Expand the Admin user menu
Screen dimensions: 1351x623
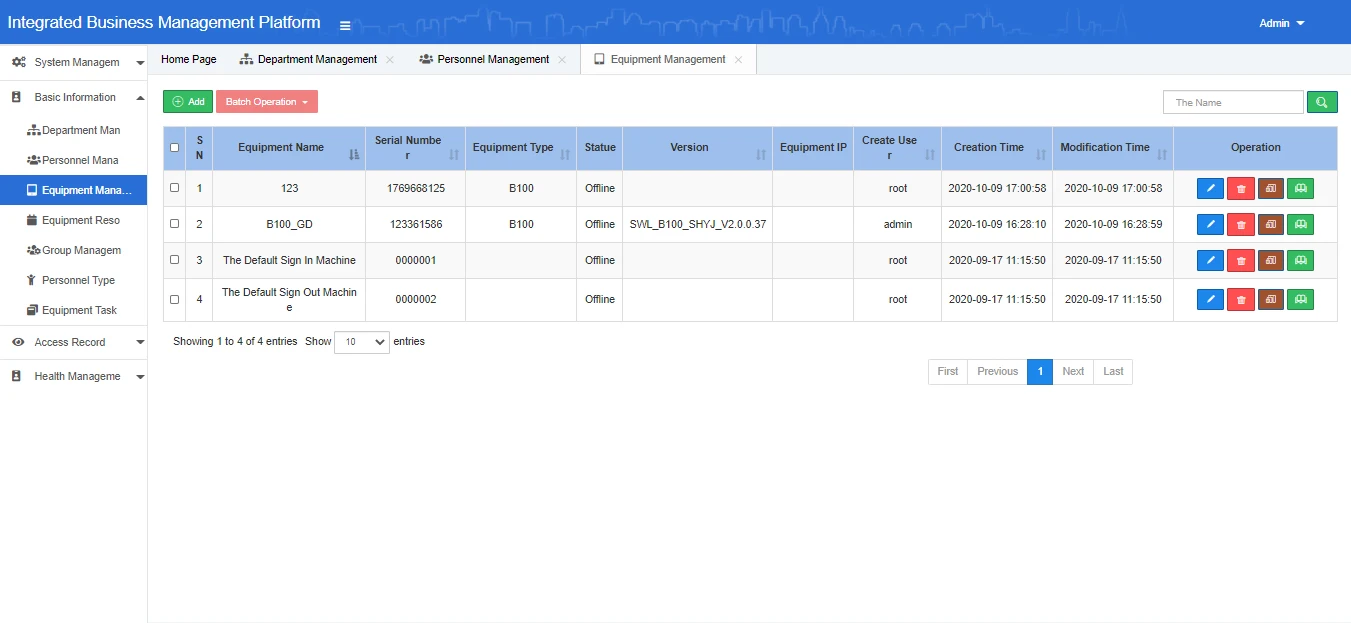1281,23
